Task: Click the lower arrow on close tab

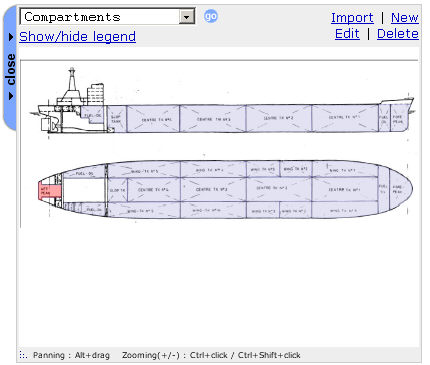Action: pyautogui.click(x=11, y=96)
